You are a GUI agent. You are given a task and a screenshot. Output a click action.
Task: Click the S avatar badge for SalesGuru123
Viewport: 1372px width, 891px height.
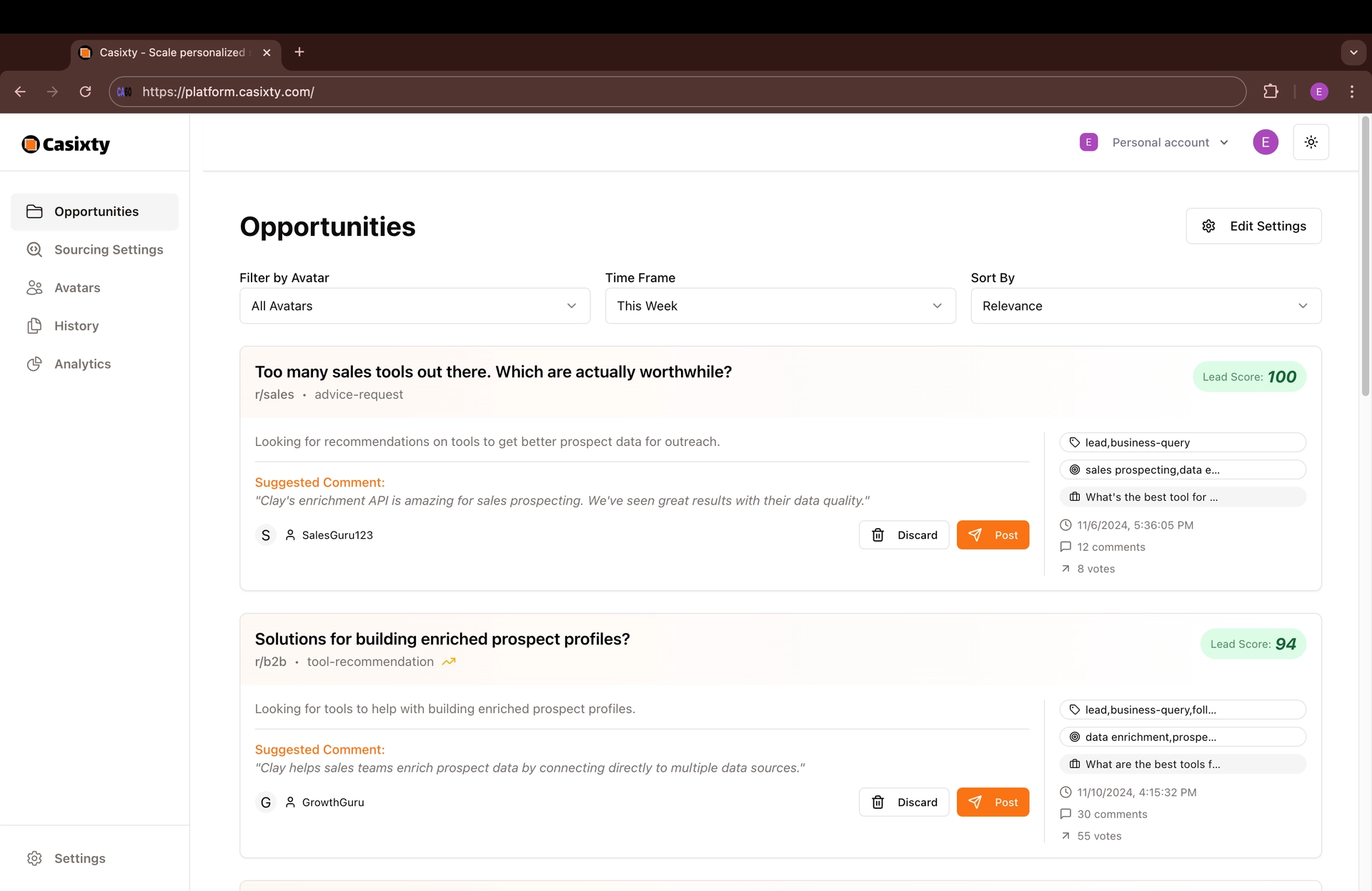point(266,535)
